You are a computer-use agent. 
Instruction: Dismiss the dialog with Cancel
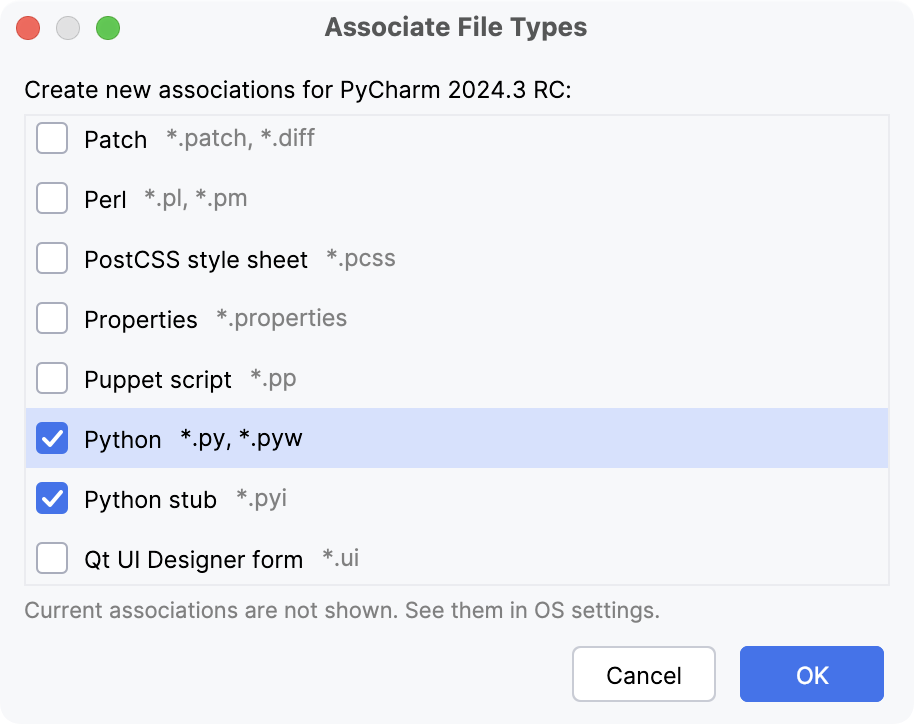(644, 674)
